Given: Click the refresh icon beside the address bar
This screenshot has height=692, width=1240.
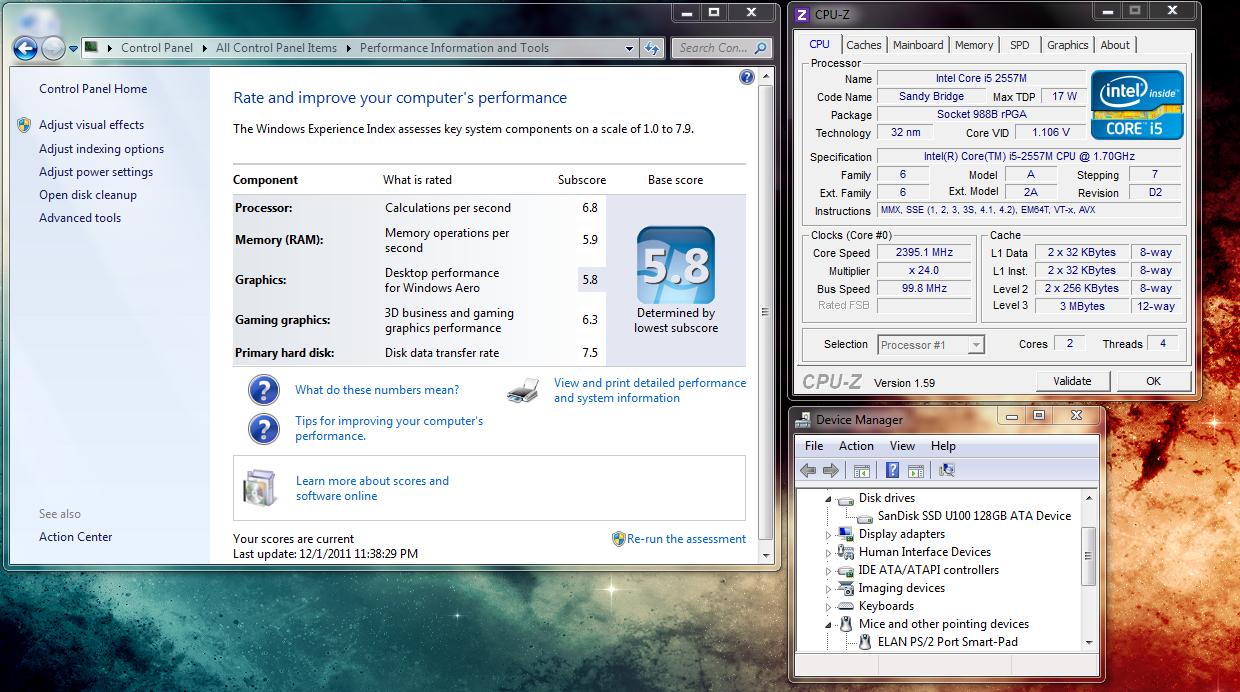Looking at the screenshot, I should coord(652,47).
